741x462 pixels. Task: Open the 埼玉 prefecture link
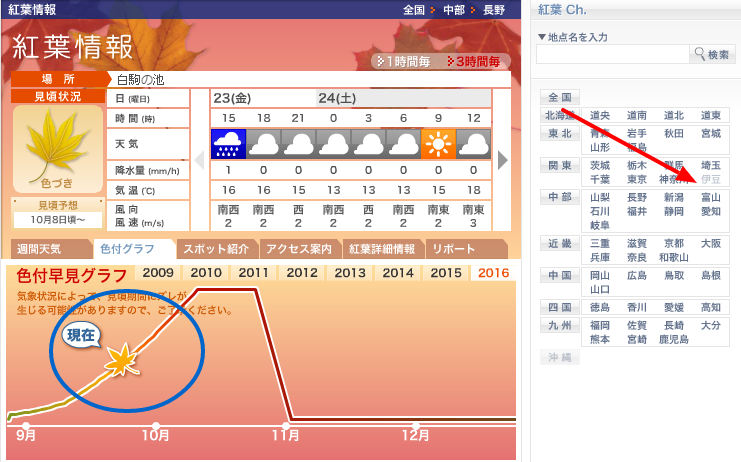click(711, 165)
